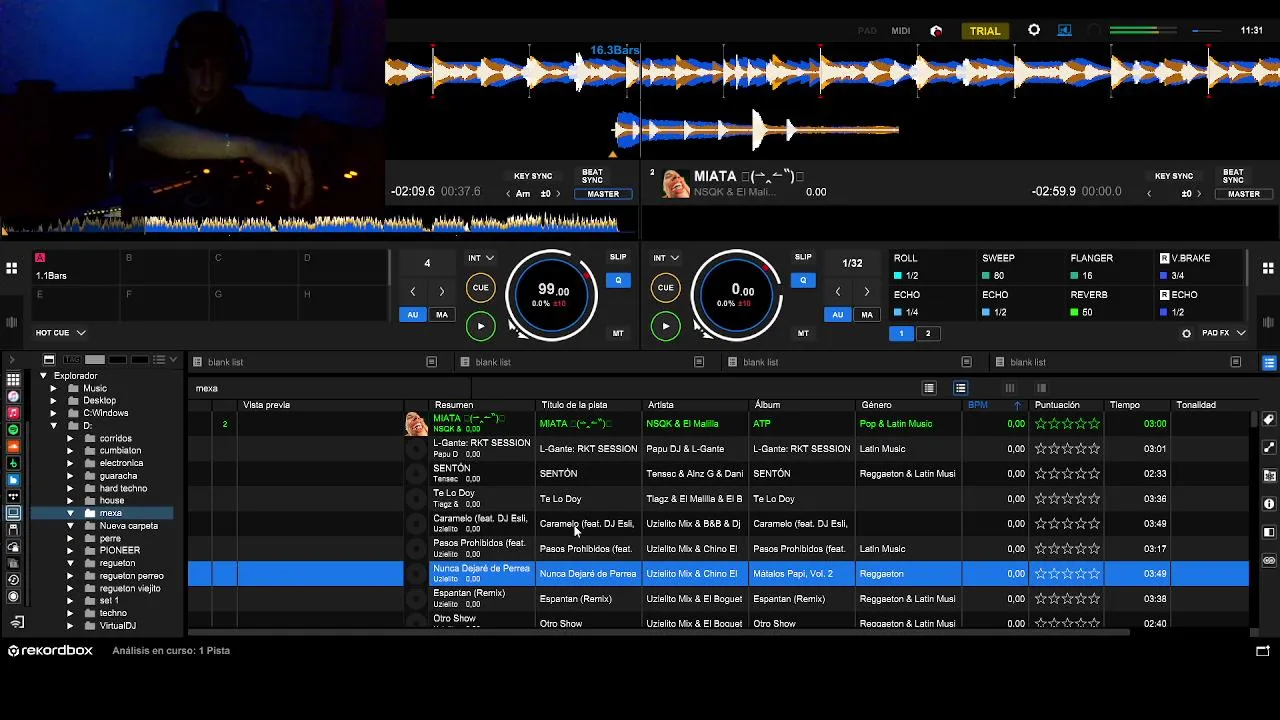Show deck 1 pad grid view icon
Image resolution: width=1280 pixels, height=720 pixels.
coord(11,268)
